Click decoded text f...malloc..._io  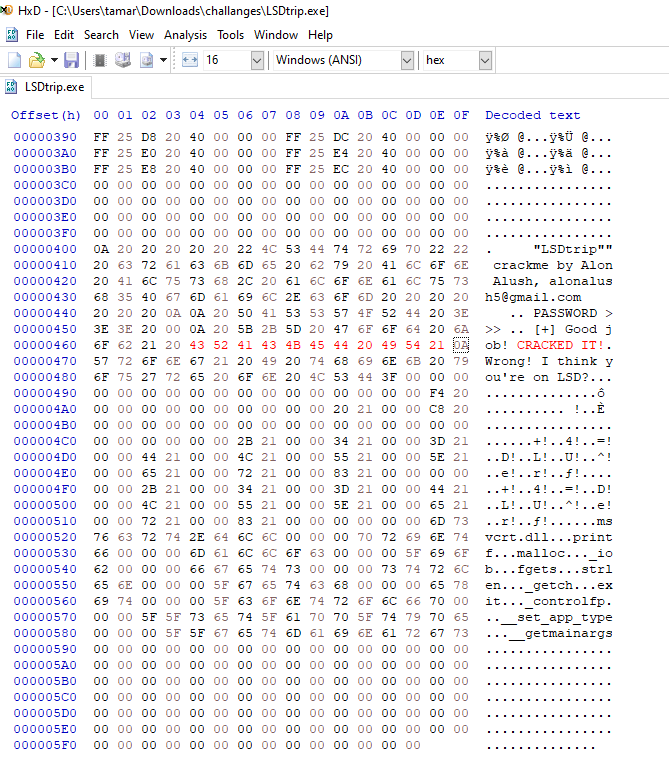click(549, 553)
